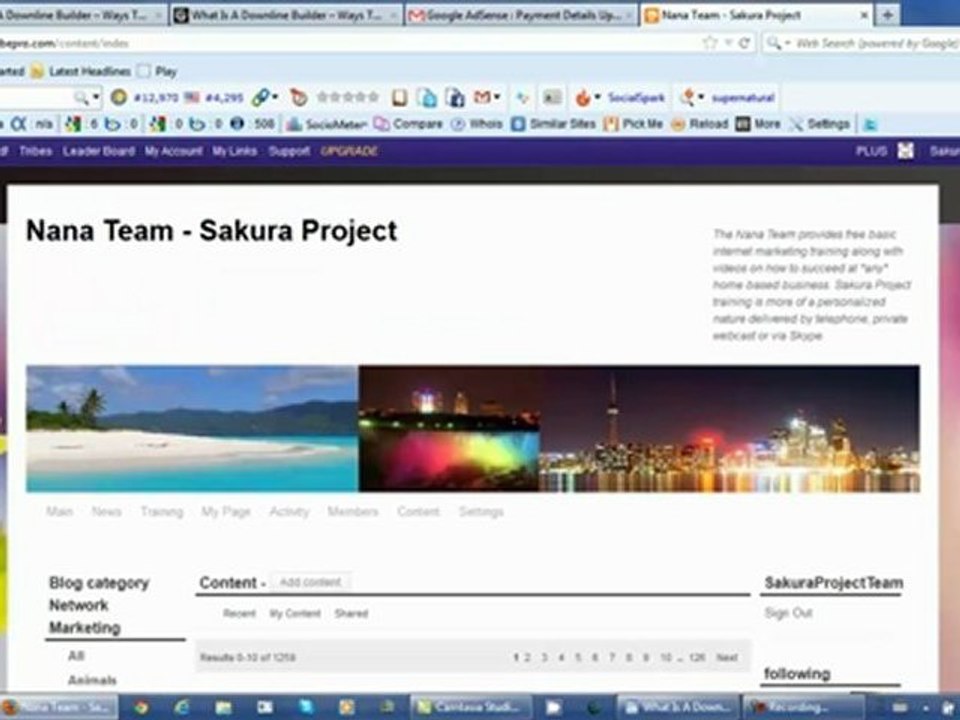The image size is (960, 720).
Task: Click the red swirl icon beside the stars
Action: [x=299, y=97]
